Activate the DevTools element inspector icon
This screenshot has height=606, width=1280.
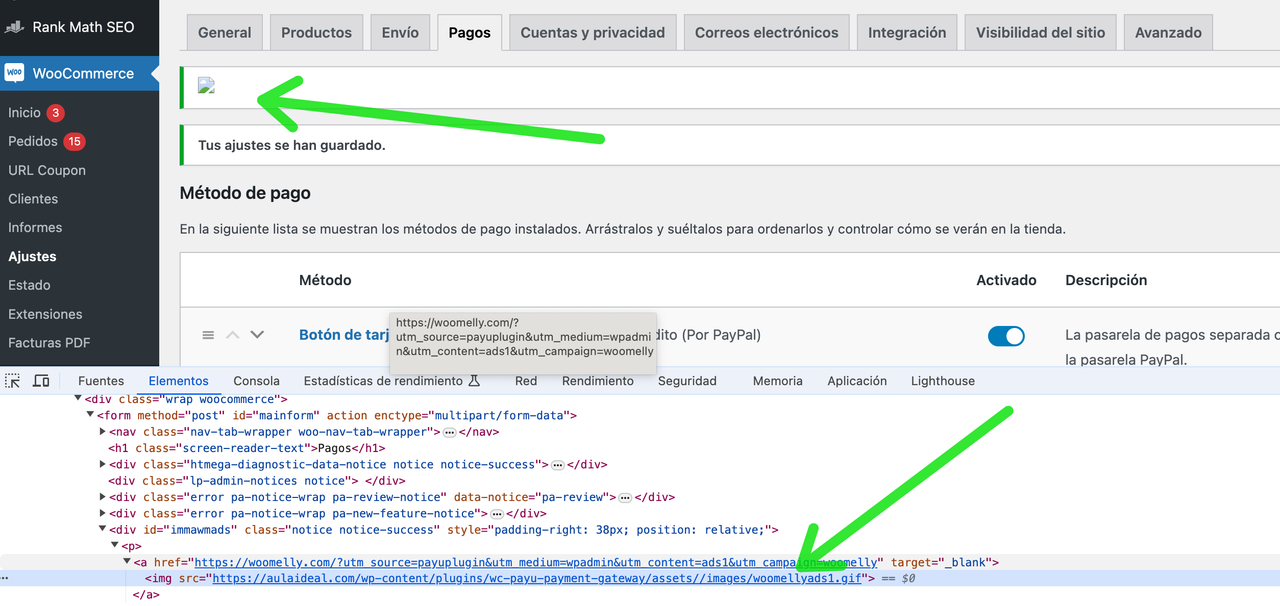(x=13, y=381)
